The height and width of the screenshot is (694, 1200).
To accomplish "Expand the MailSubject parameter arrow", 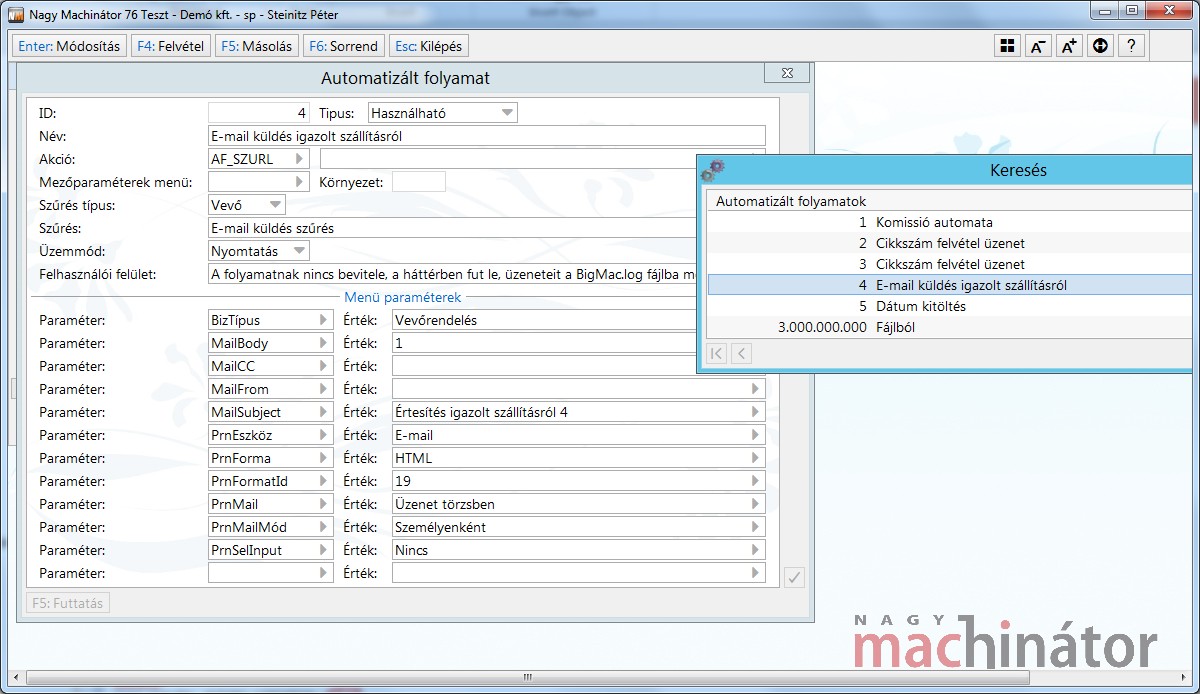I will click(323, 412).
